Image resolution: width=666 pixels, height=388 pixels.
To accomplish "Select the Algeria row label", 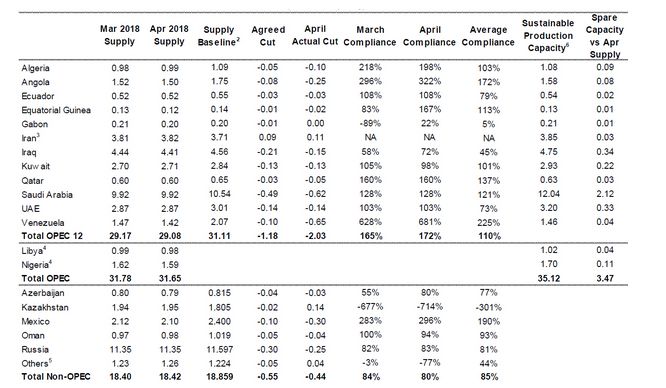I will pos(36,68).
